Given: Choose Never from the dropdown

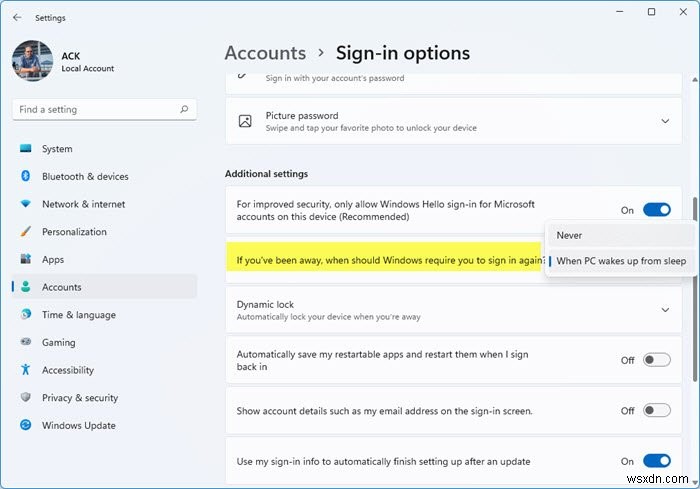Looking at the screenshot, I should 620,235.
